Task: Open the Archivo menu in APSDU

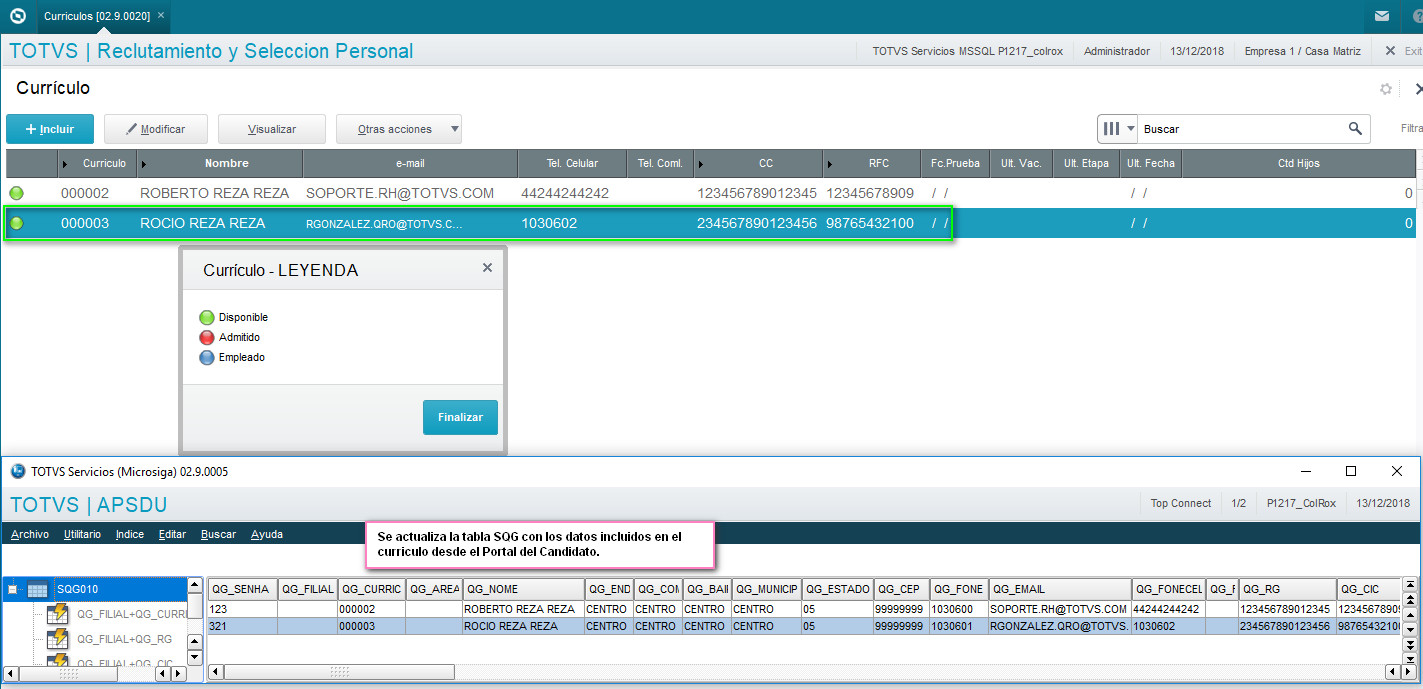Action: click(x=30, y=534)
